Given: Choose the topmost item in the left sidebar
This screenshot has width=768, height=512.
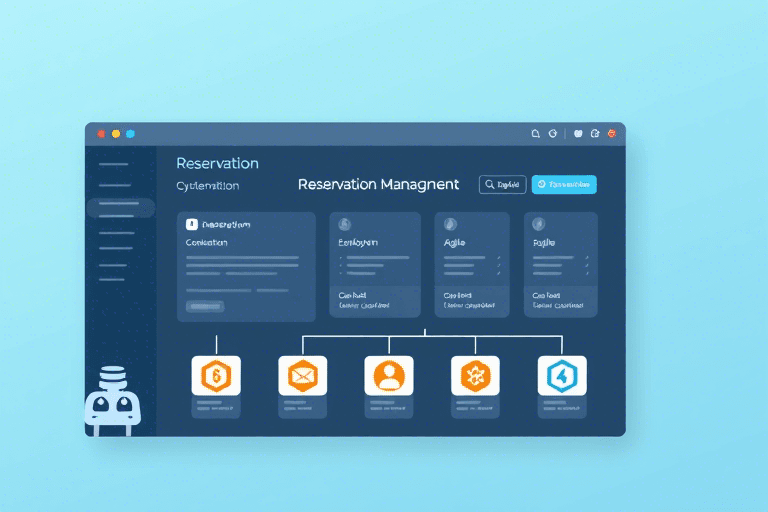Looking at the screenshot, I should [114, 164].
